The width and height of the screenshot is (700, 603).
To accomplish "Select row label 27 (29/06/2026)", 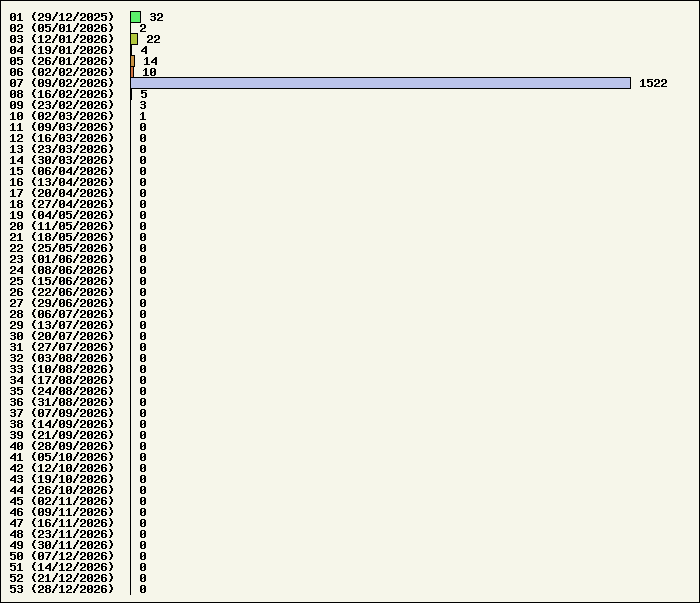I will (62, 303).
